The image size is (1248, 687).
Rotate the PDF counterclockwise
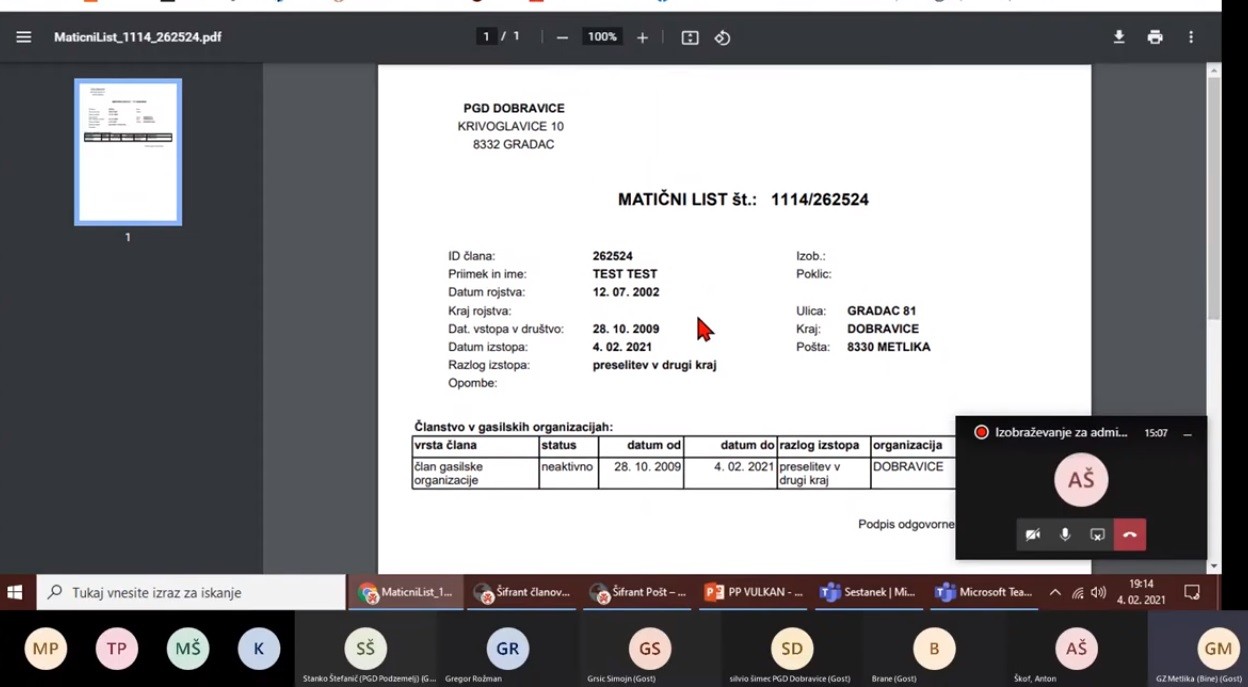(722, 37)
